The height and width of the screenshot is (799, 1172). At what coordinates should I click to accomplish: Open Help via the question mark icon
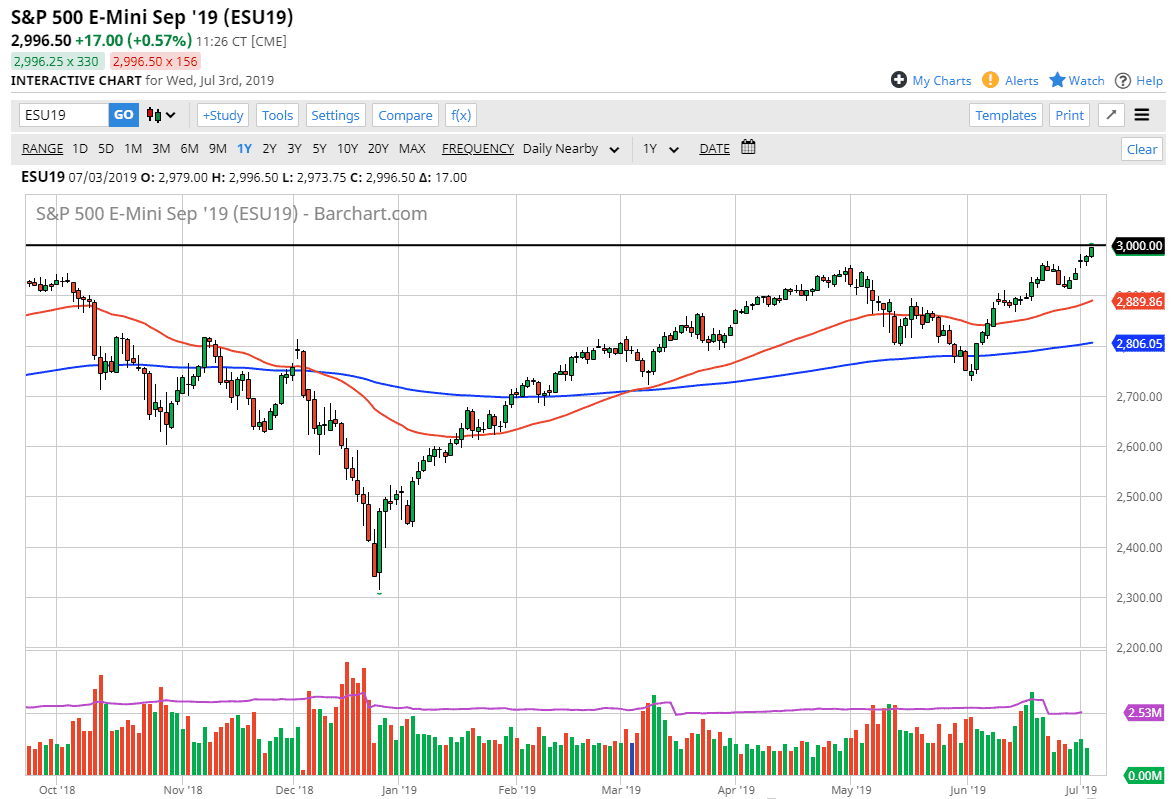click(1121, 80)
